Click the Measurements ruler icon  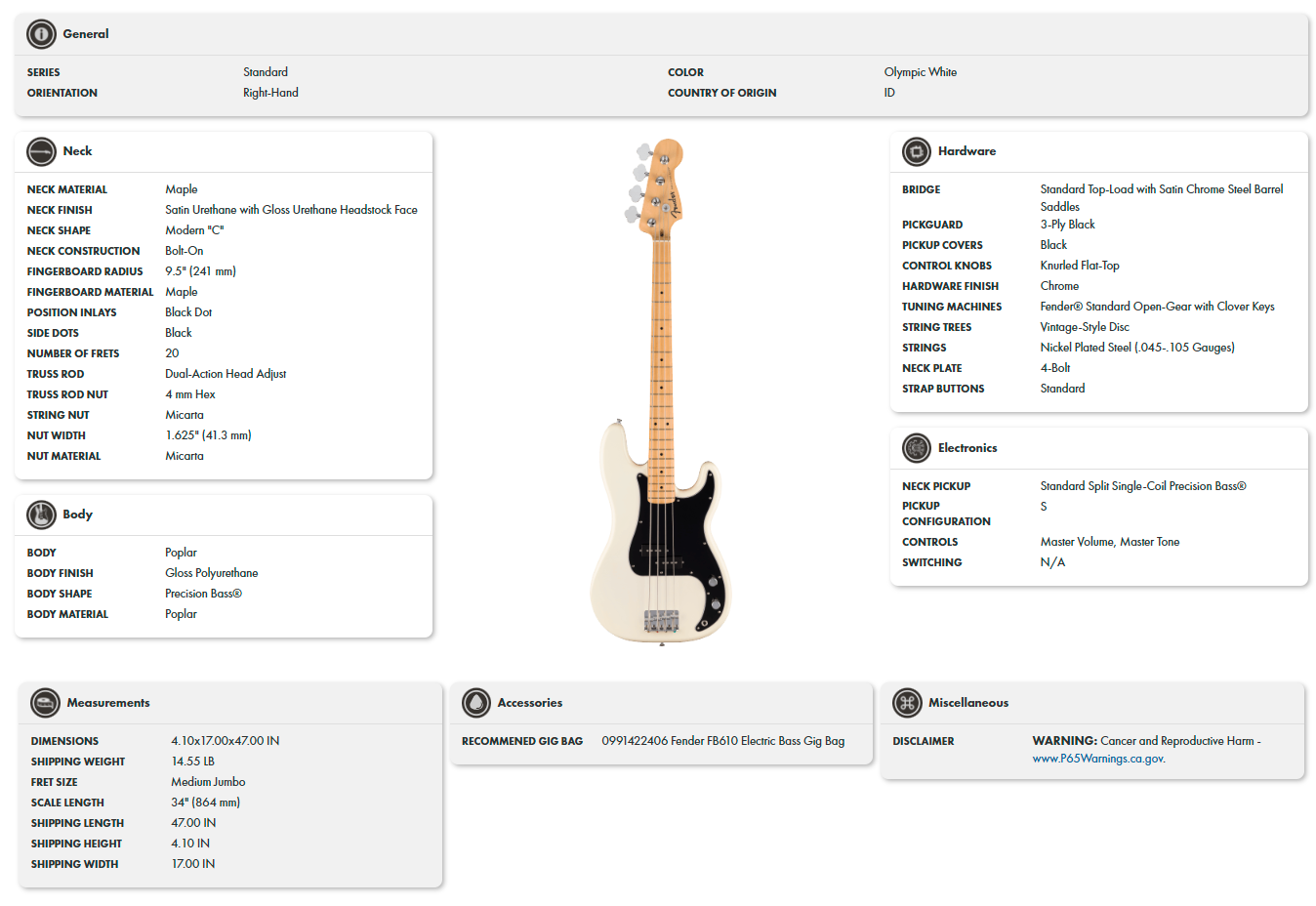point(45,702)
